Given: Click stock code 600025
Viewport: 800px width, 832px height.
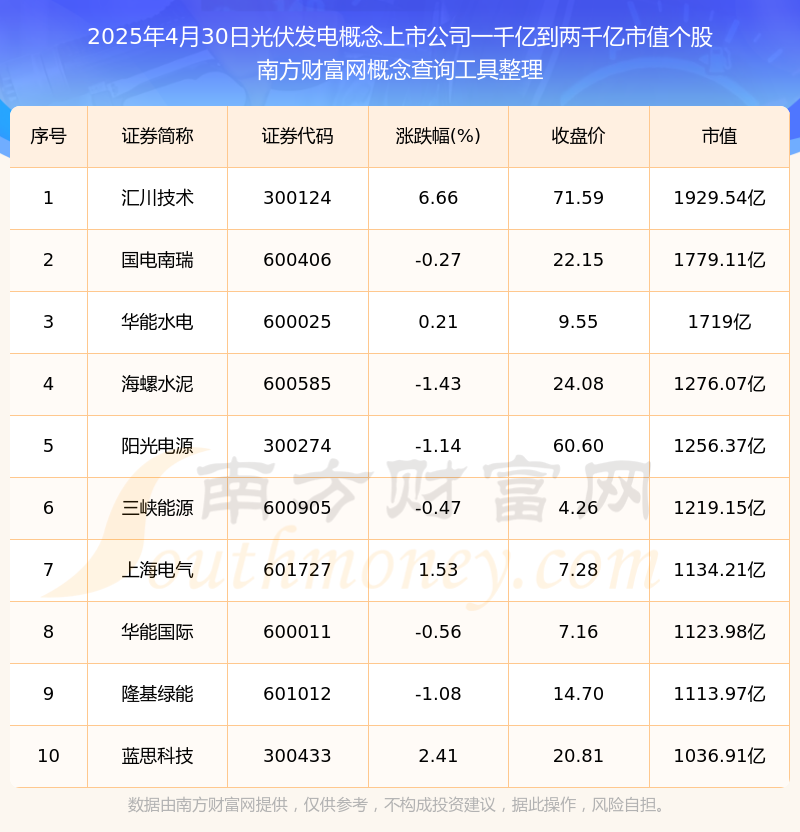Looking at the screenshot, I should point(297,322).
